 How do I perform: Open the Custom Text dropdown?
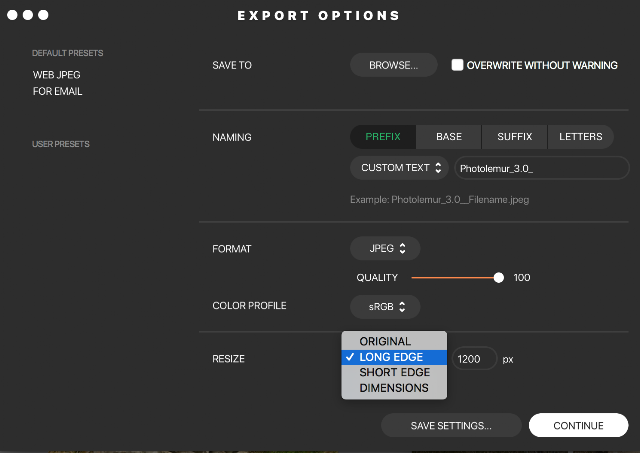(x=400, y=168)
